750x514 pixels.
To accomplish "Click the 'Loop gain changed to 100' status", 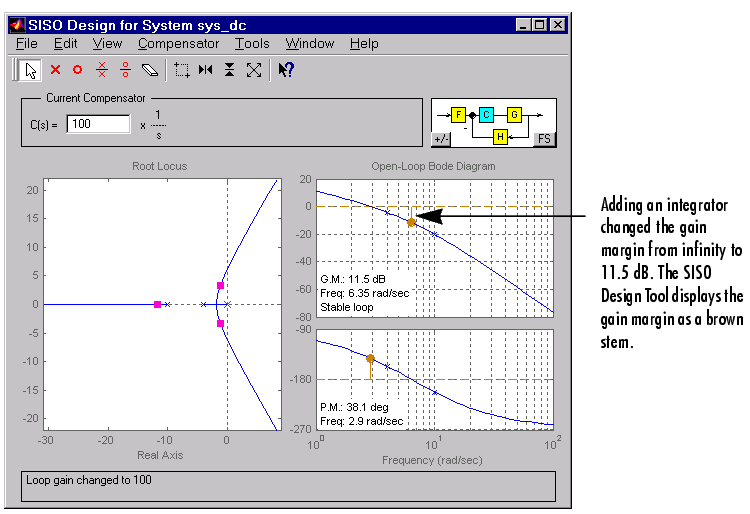I will click(89, 480).
